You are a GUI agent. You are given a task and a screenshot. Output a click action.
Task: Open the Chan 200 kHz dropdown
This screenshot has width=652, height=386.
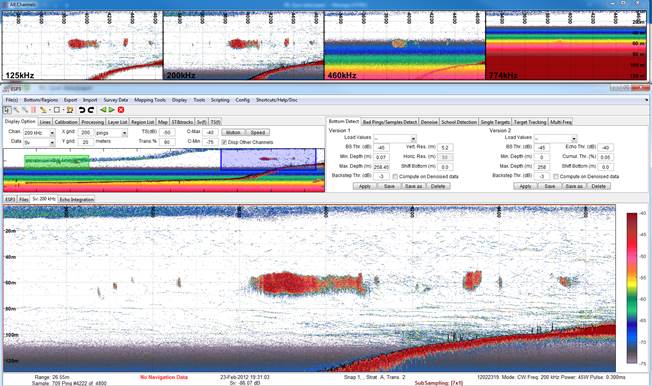coord(39,133)
